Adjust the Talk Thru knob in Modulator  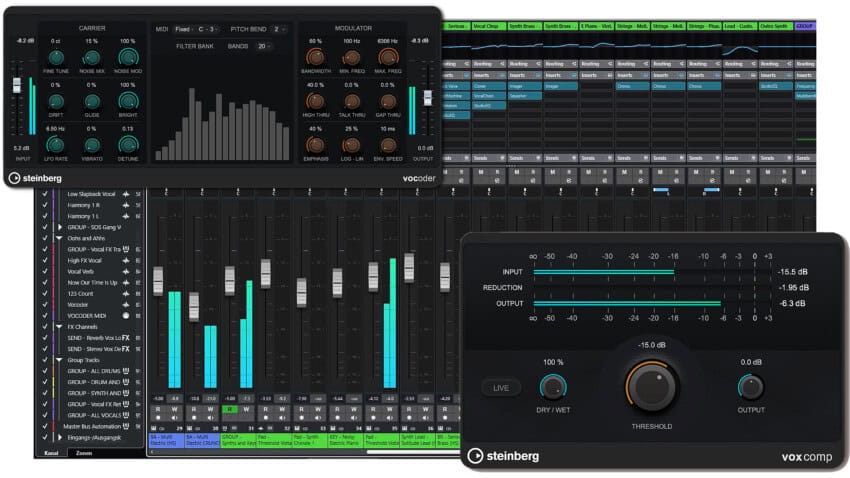point(352,101)
